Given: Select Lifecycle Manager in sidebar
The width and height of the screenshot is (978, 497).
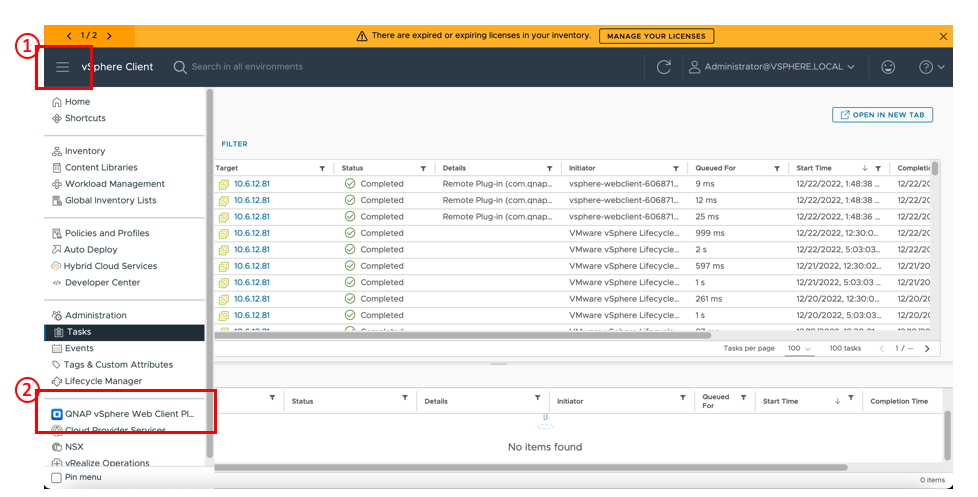Looking at the screenshot, I should [x=103, y=381].
